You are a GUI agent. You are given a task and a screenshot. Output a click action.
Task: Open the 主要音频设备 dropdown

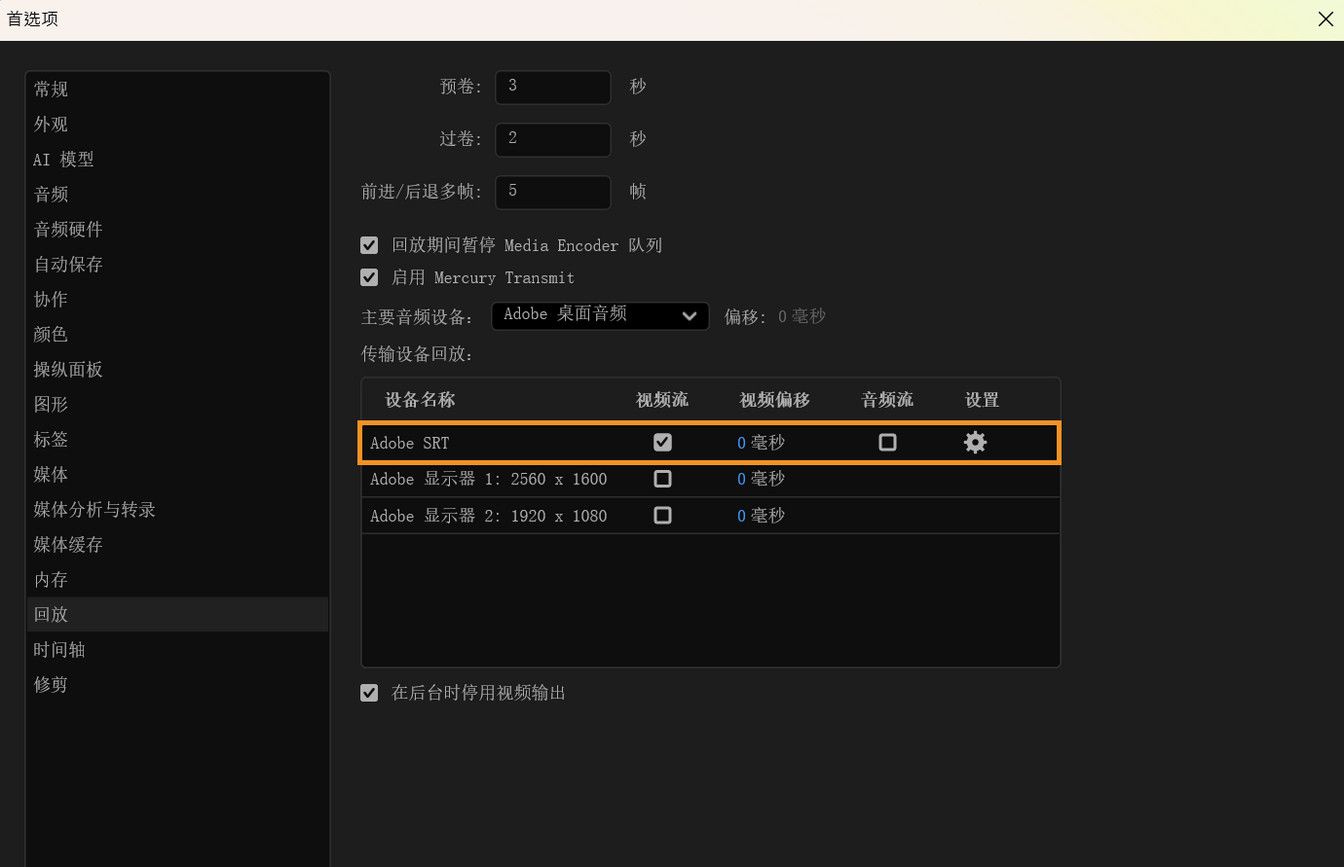tap(599, 314)
